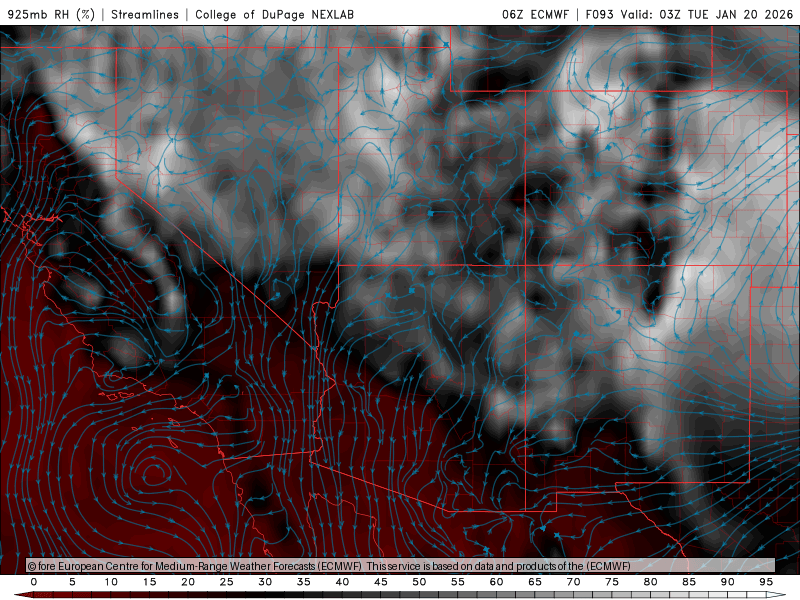Click the '30' tick on RH colorbar
The width and height of the screenshot is (800, 600).
click(265, 582)
